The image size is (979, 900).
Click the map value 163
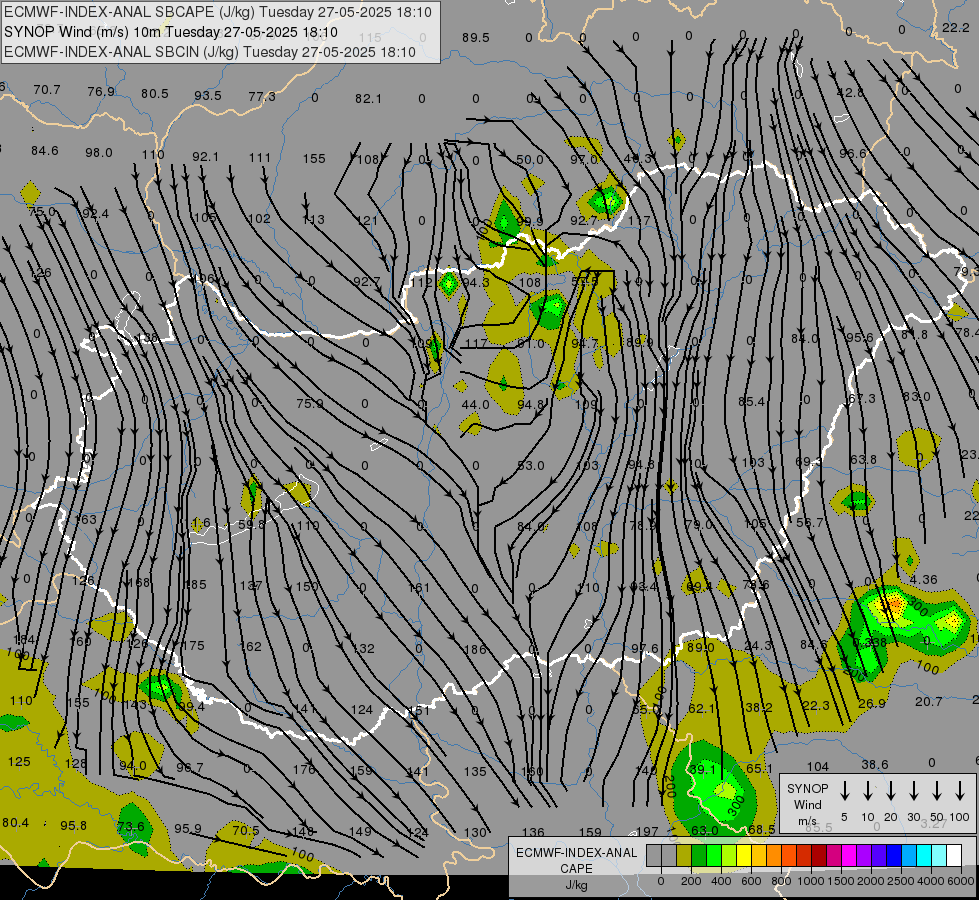(x=86, y=520)
